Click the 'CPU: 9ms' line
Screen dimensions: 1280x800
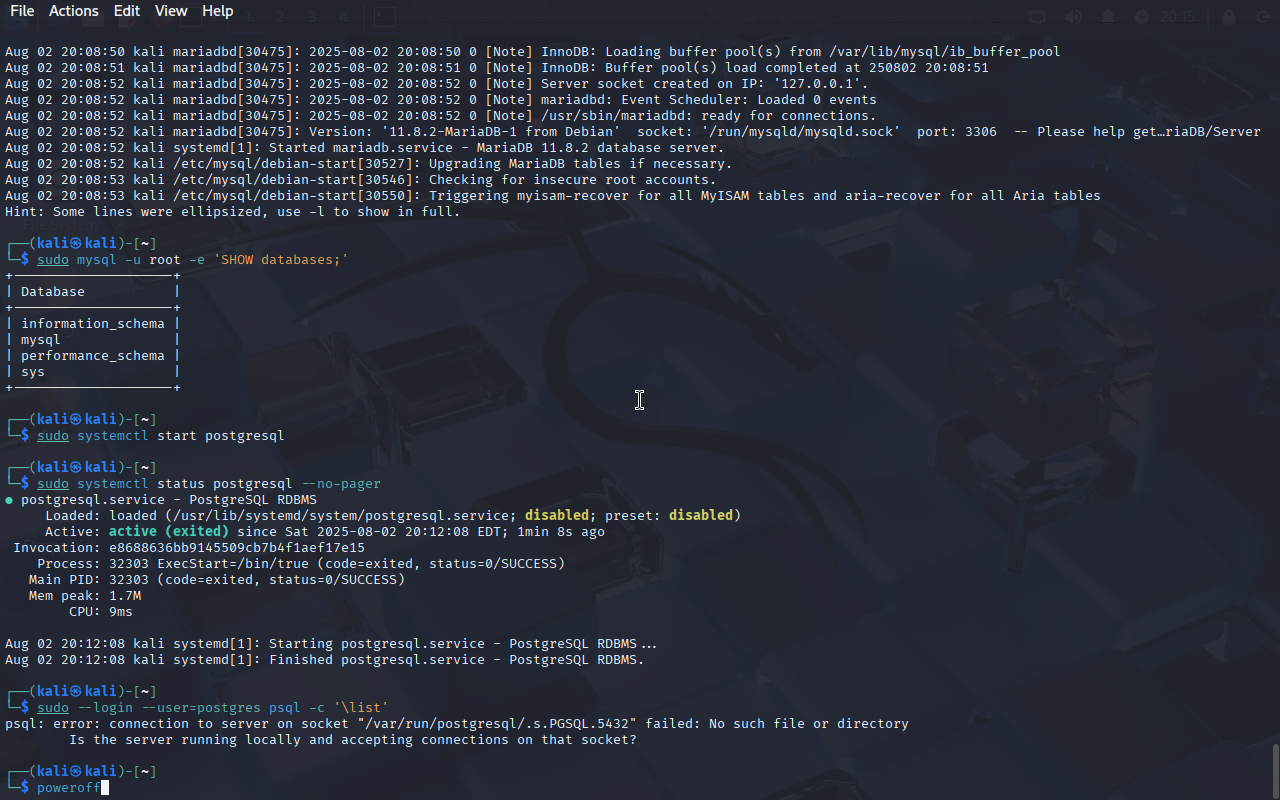(x=101, y=612)
